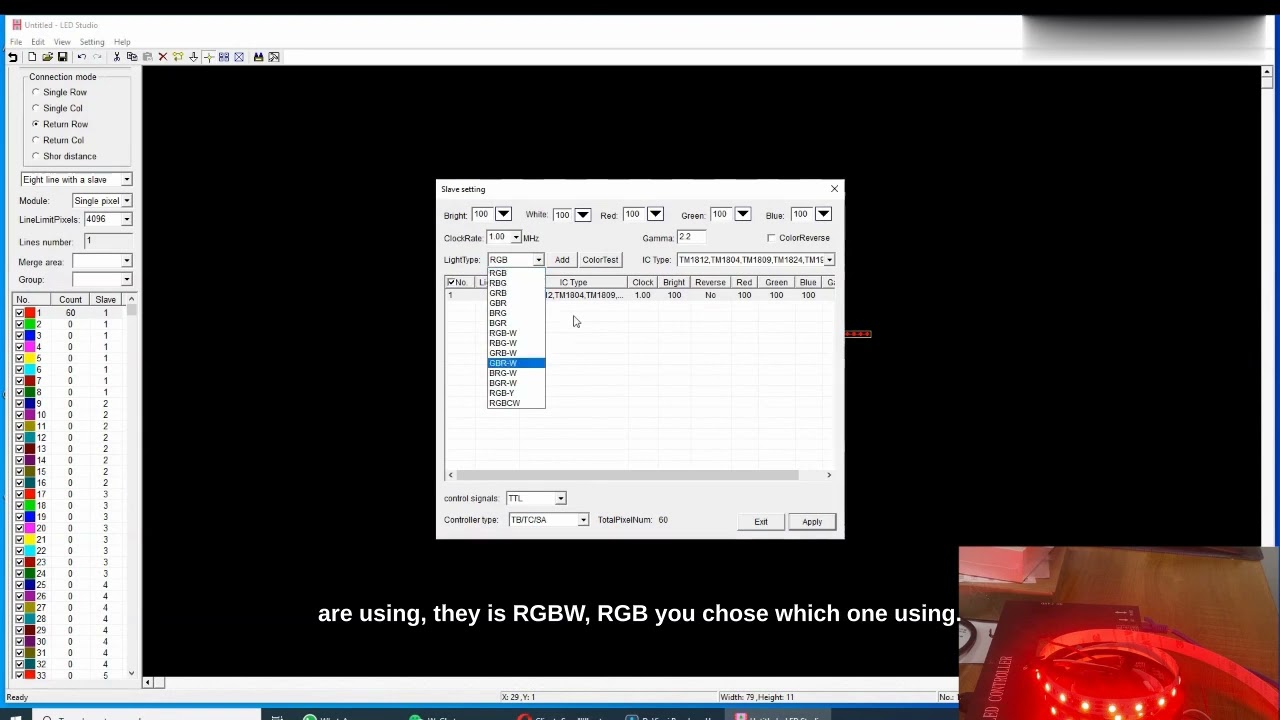This screenshot has width=1280, height=720.
Task: Redo the action in toolbar
Action: (x=97, y=57)
